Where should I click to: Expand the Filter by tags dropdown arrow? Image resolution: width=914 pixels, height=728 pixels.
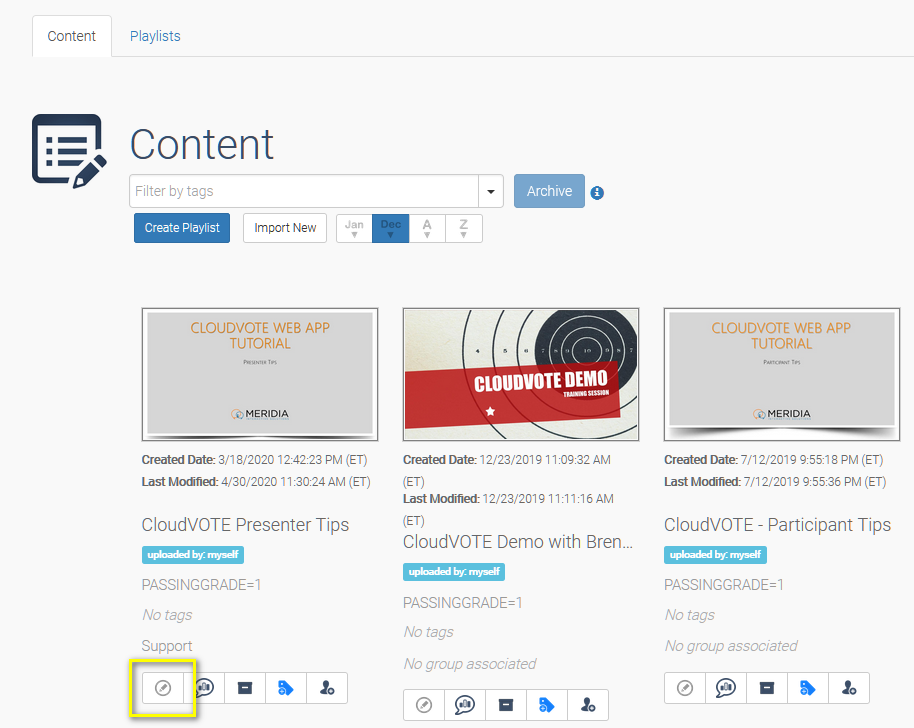(491, 191)
